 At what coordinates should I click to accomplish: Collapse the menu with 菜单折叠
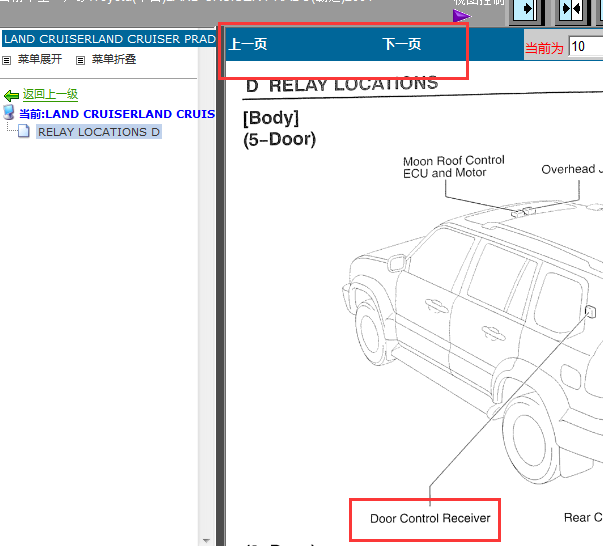click(114, 59)
